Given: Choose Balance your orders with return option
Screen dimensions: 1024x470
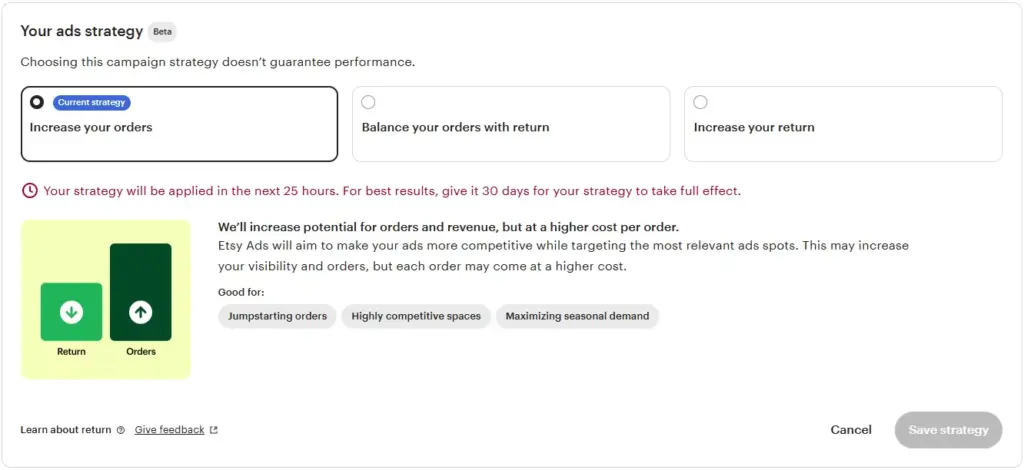Looking at the screenshot, I should coord(368,102).
